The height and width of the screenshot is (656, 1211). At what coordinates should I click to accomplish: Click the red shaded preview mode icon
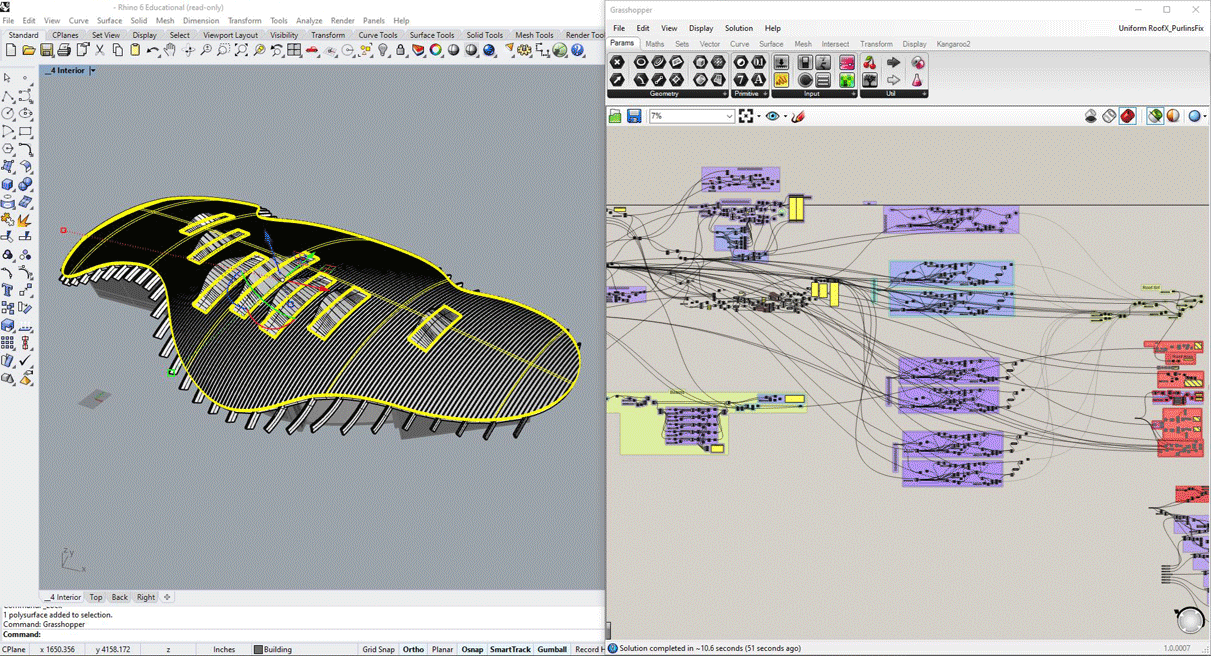point(1128,117)
